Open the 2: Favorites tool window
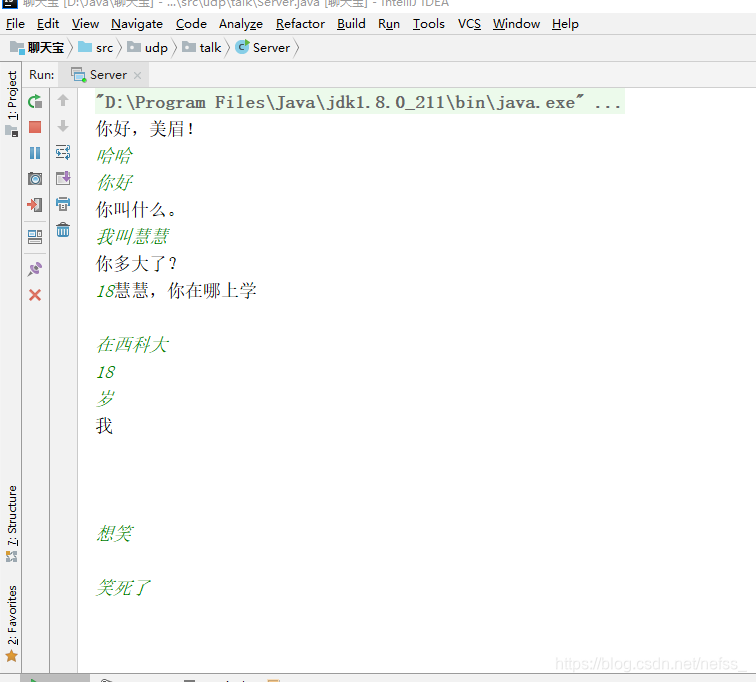Image resolution: width=756 pixels, height=682 pixels. [12, 623]
